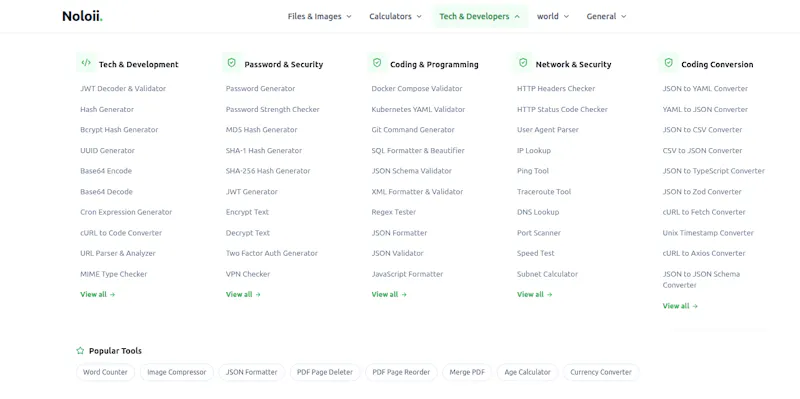Viewport: 800px width, 399px height.
Task: Collapse the Tech & Developers menu
Action: (x=480, y=16)
